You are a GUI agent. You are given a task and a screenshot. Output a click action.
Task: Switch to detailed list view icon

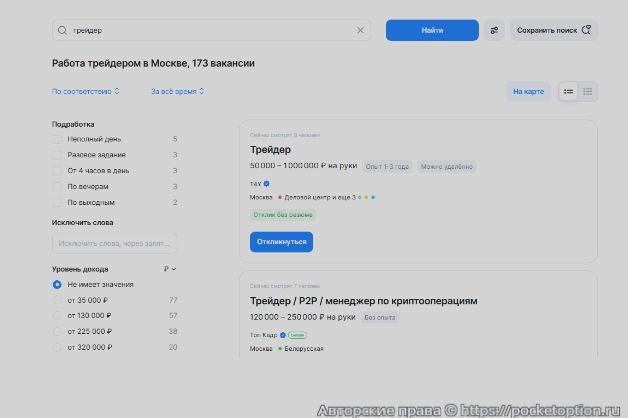(x=568, y=92)
